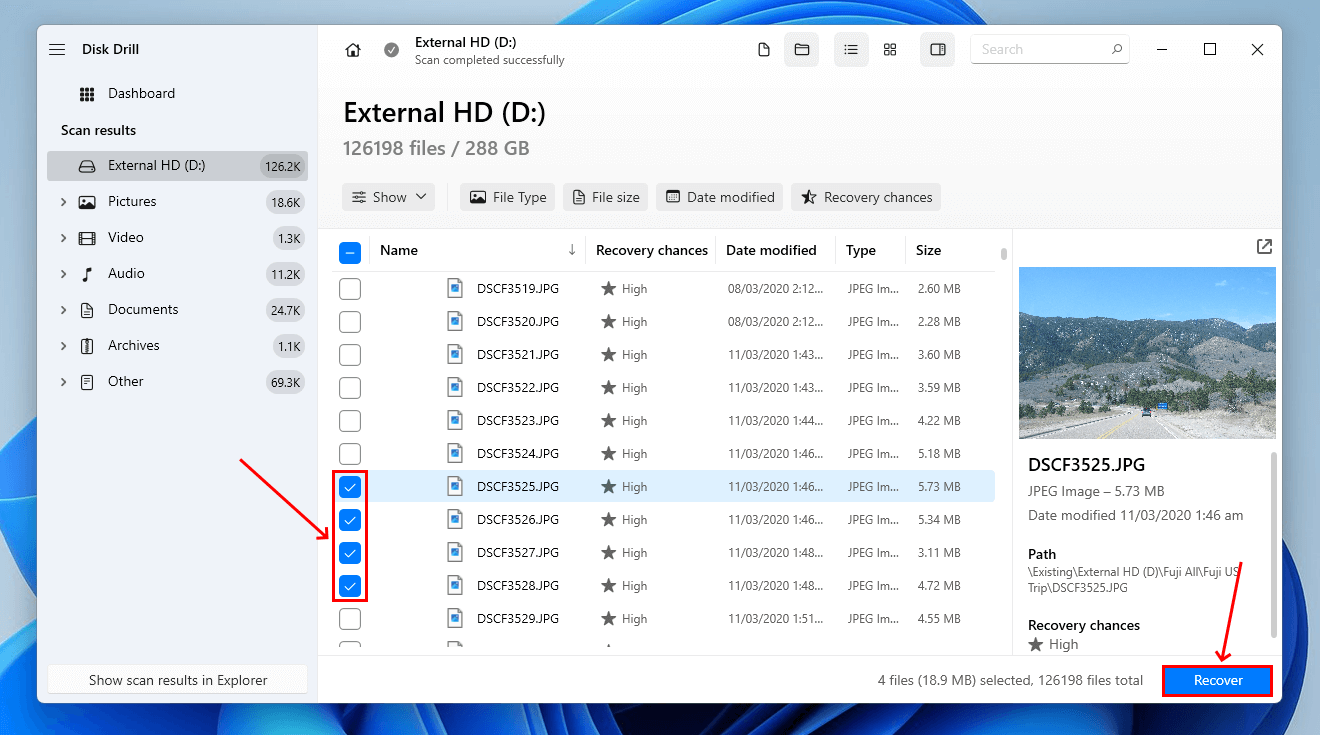This screenshot has height=735, width=1320.
Task: Uncheck the DSCF3525.JPG checkbox
Action: click(x=350, y=487)
